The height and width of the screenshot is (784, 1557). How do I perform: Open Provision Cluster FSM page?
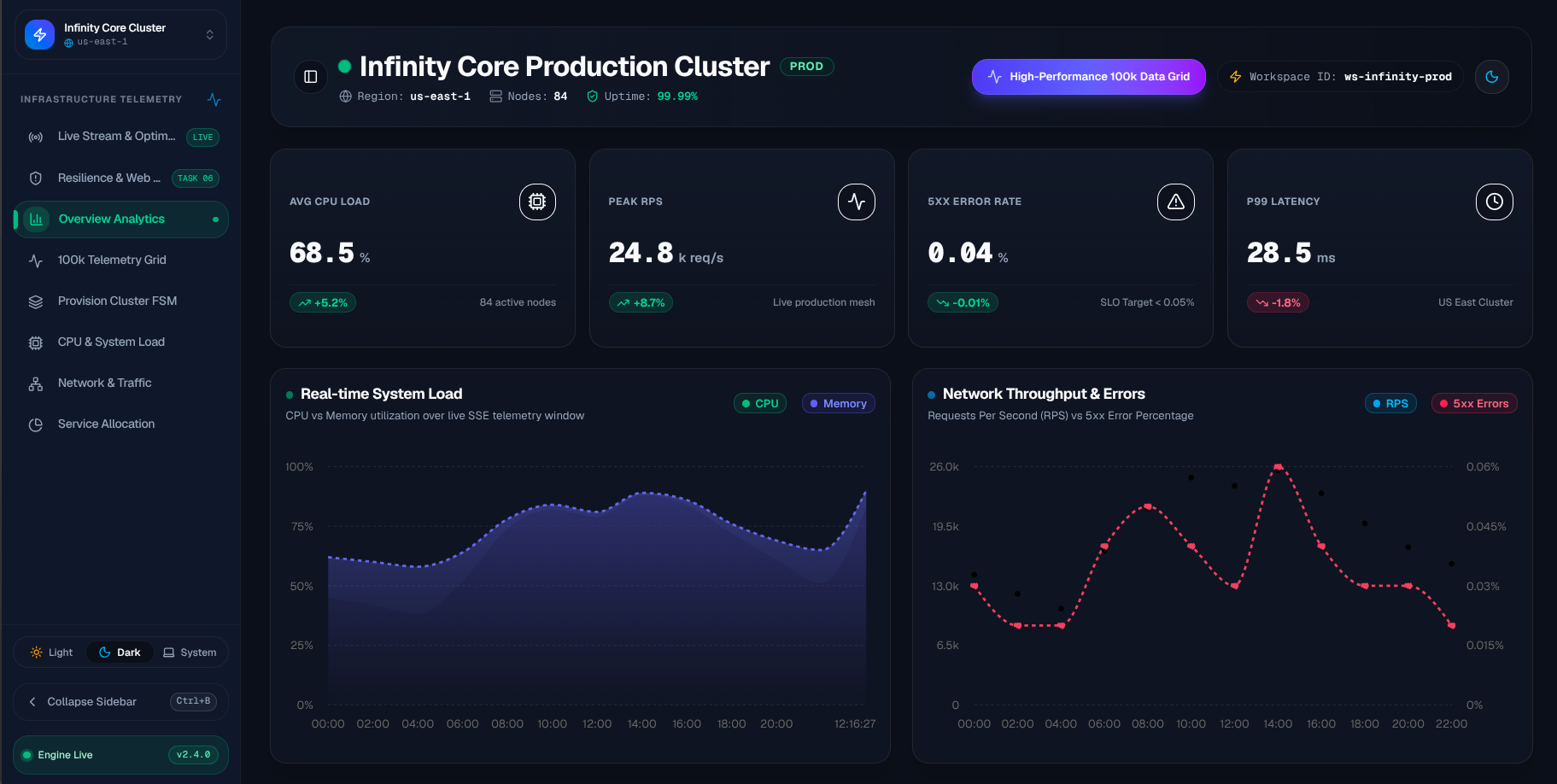[x=120, y=301]
